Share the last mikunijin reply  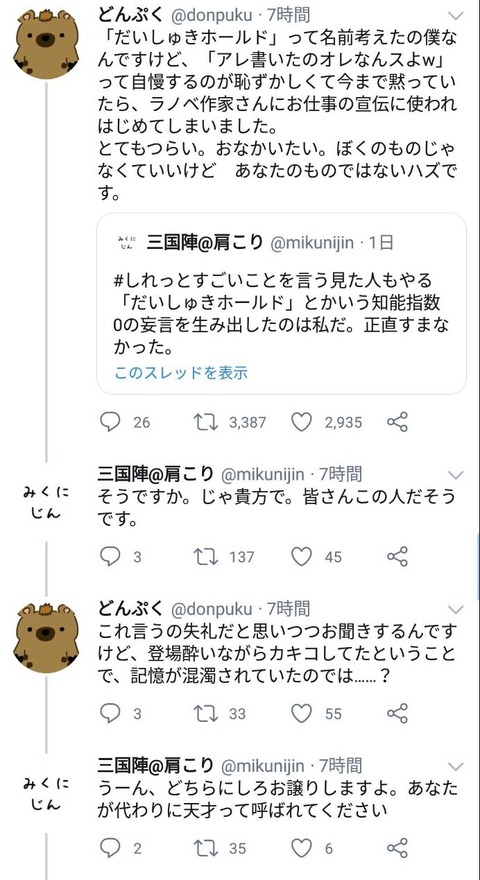point(397,848)
